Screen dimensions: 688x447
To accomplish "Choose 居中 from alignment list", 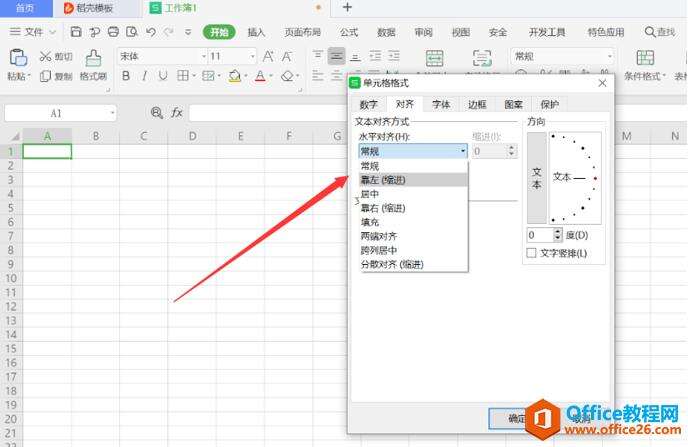I will 413,194.
